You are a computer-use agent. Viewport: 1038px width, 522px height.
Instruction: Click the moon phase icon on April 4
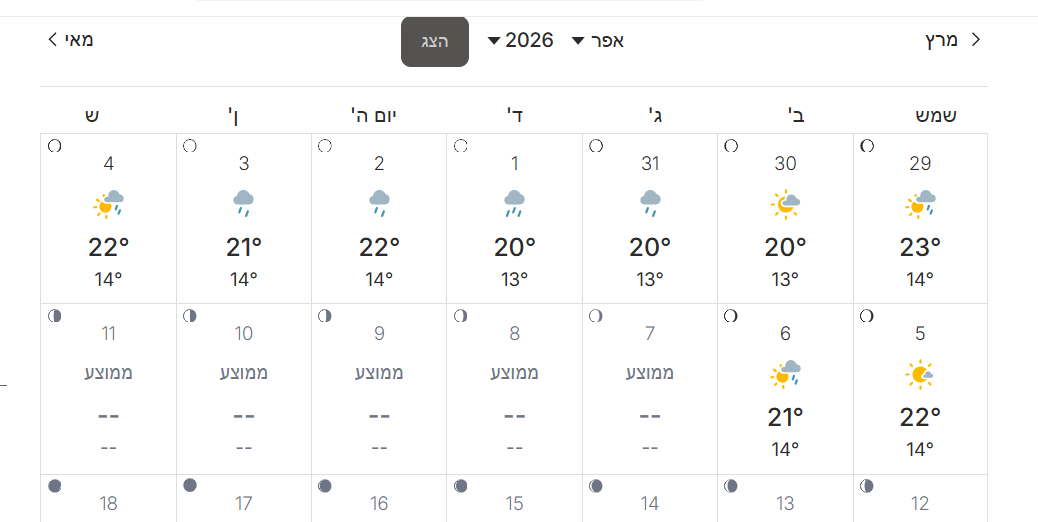(x=54, y=146)
